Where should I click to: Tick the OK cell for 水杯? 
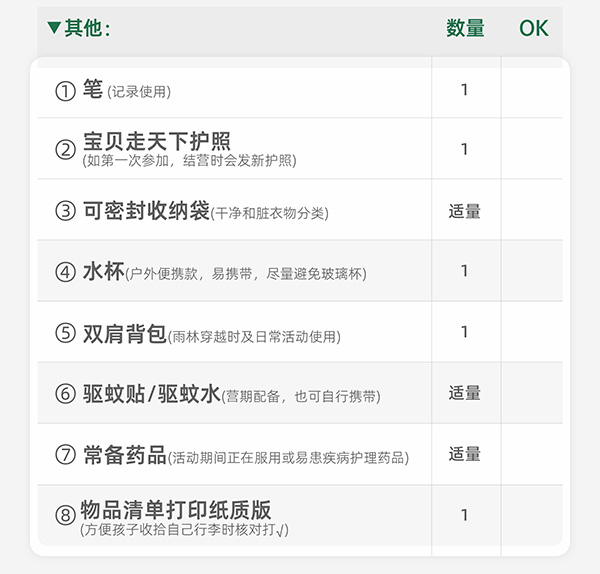[532, 271]
